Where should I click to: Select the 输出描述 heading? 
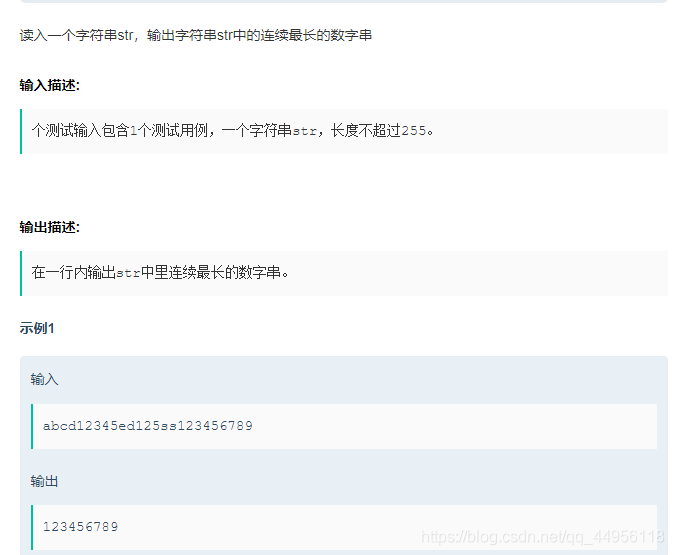49,227
